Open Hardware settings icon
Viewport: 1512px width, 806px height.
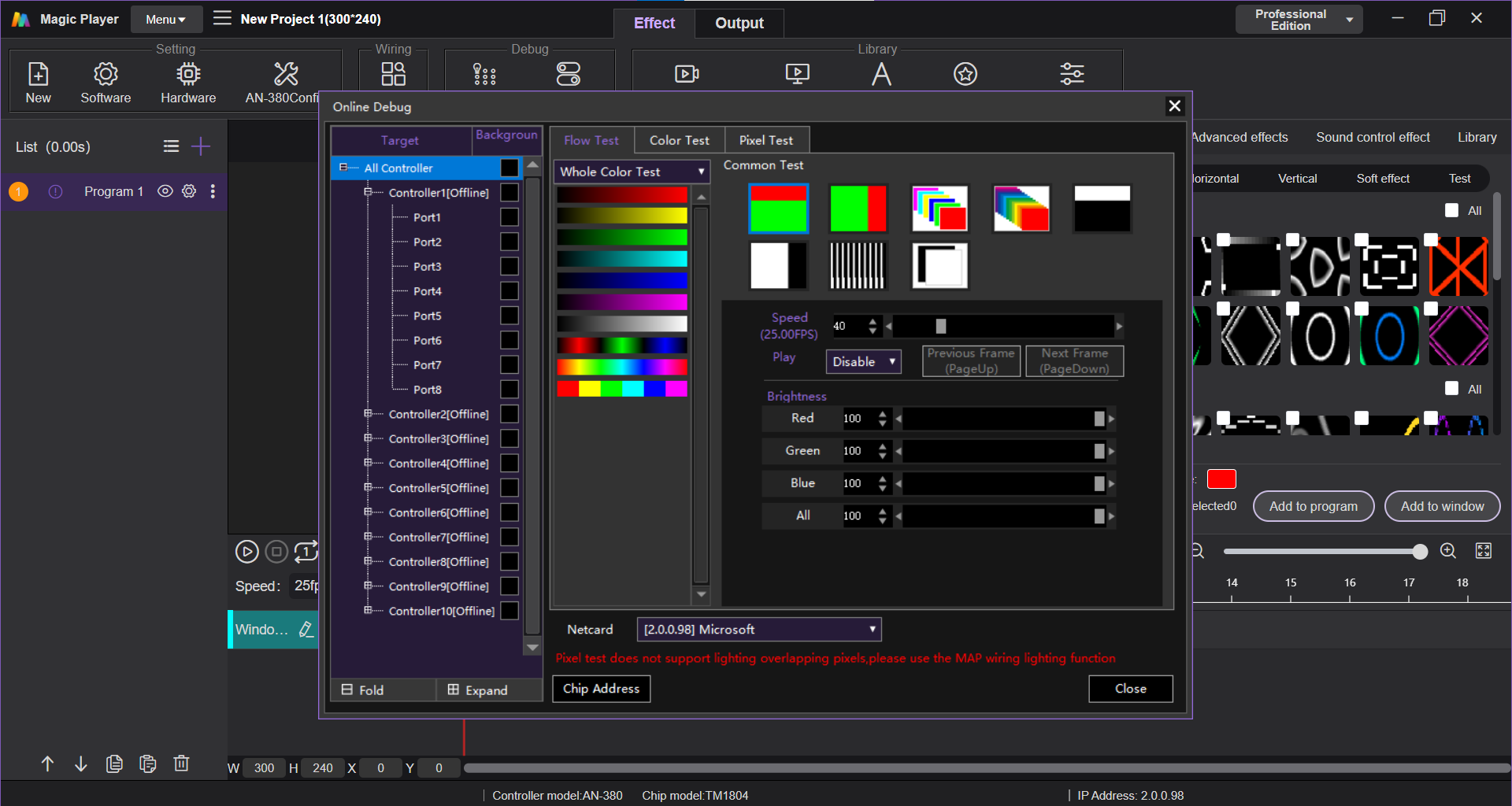coord(188,75)
